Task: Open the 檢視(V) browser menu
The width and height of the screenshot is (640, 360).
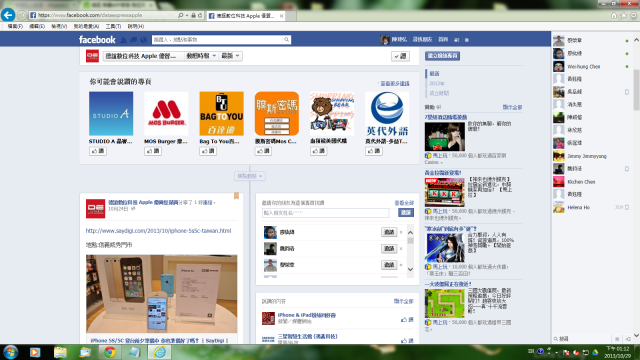Action: 59,26
